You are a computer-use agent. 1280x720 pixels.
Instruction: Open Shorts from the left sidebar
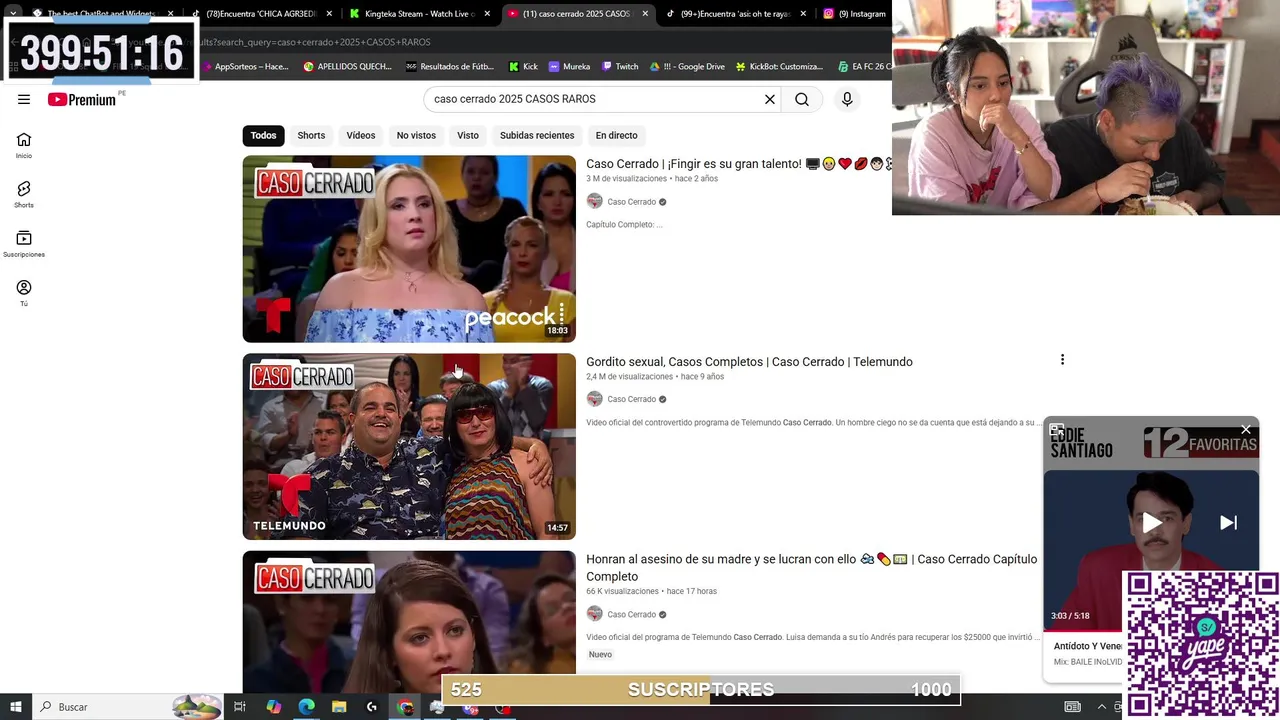[x=24, y=195]
